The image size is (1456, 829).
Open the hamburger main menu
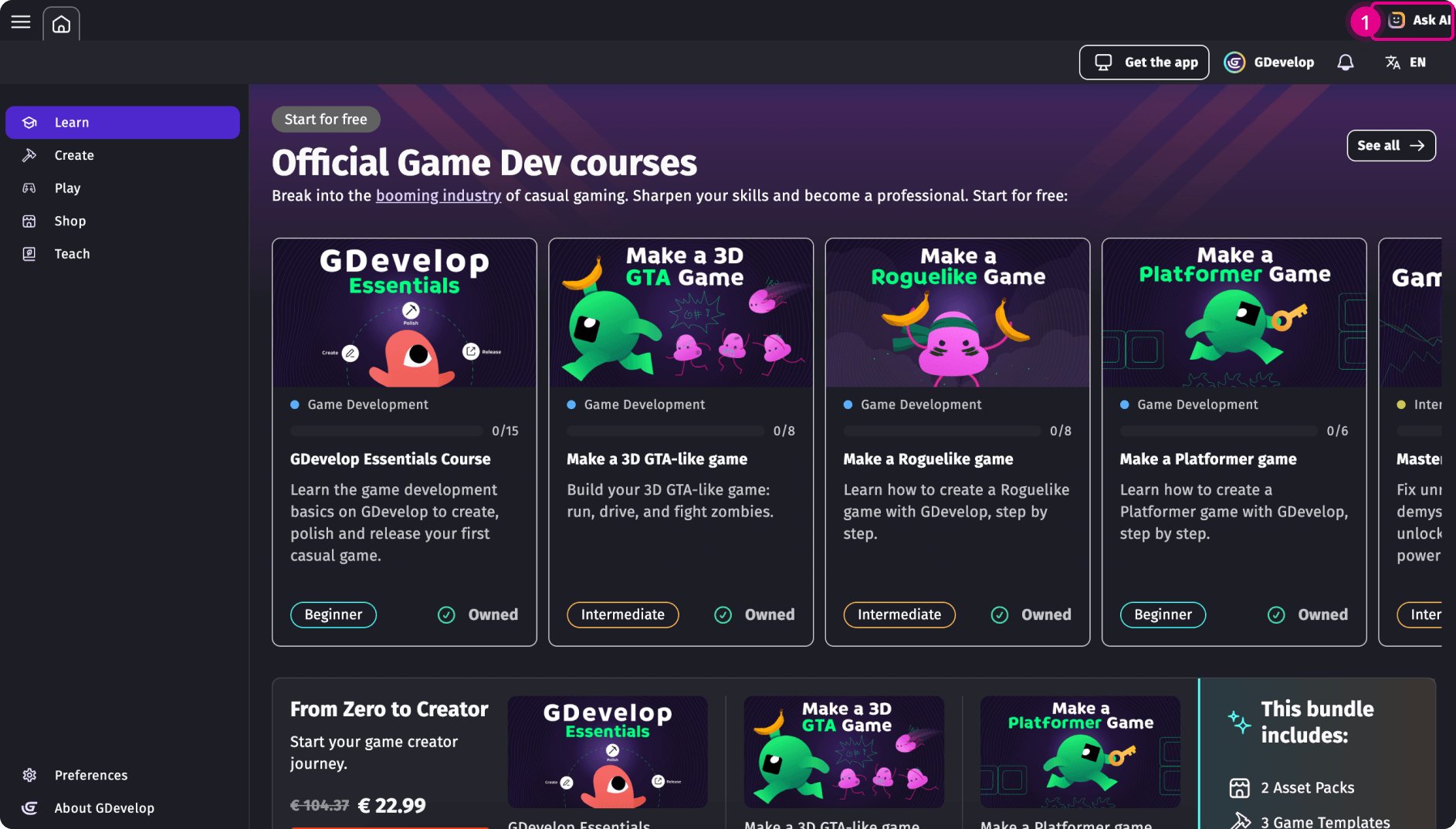(21, 22)
